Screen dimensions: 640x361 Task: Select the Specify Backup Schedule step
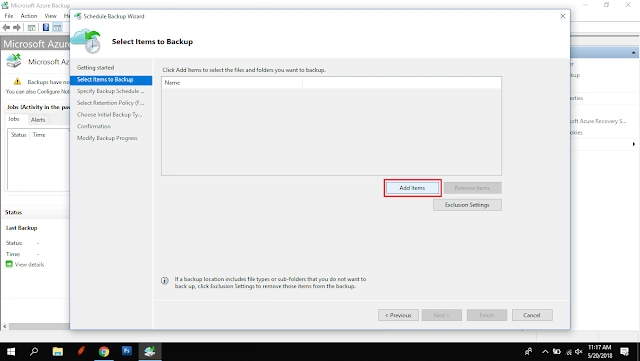[111, 91]
